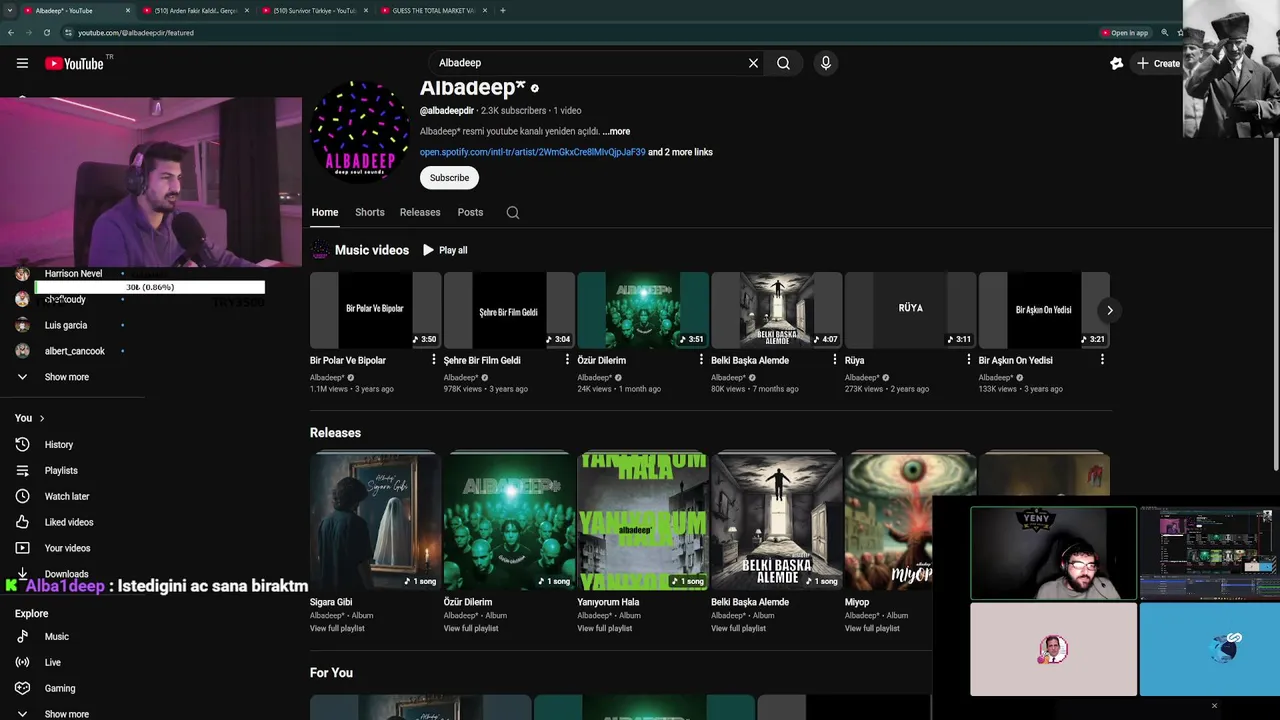Image resolution: width=1280 pixels, height=720 pixels.
Task: Click the YouTube Premium star icon beside Create
Action: pyautogui.click(x=1117, y=63)
